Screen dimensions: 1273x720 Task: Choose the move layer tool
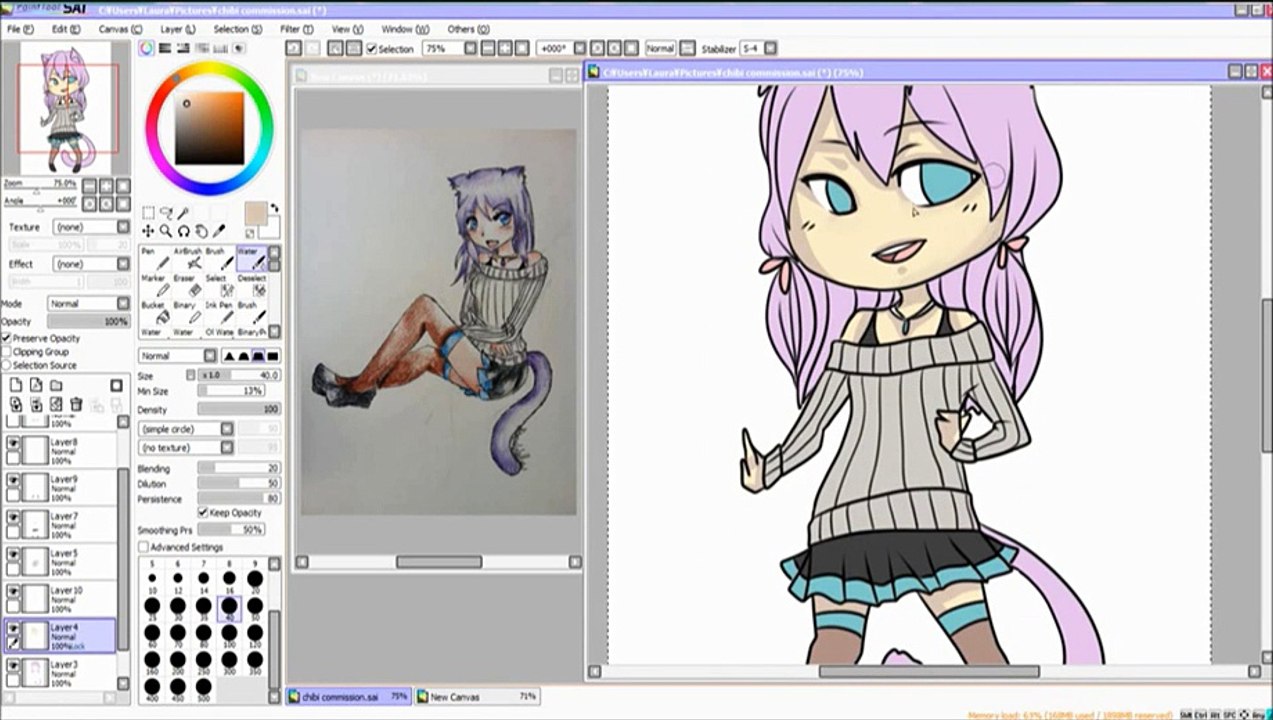[148, 231]
